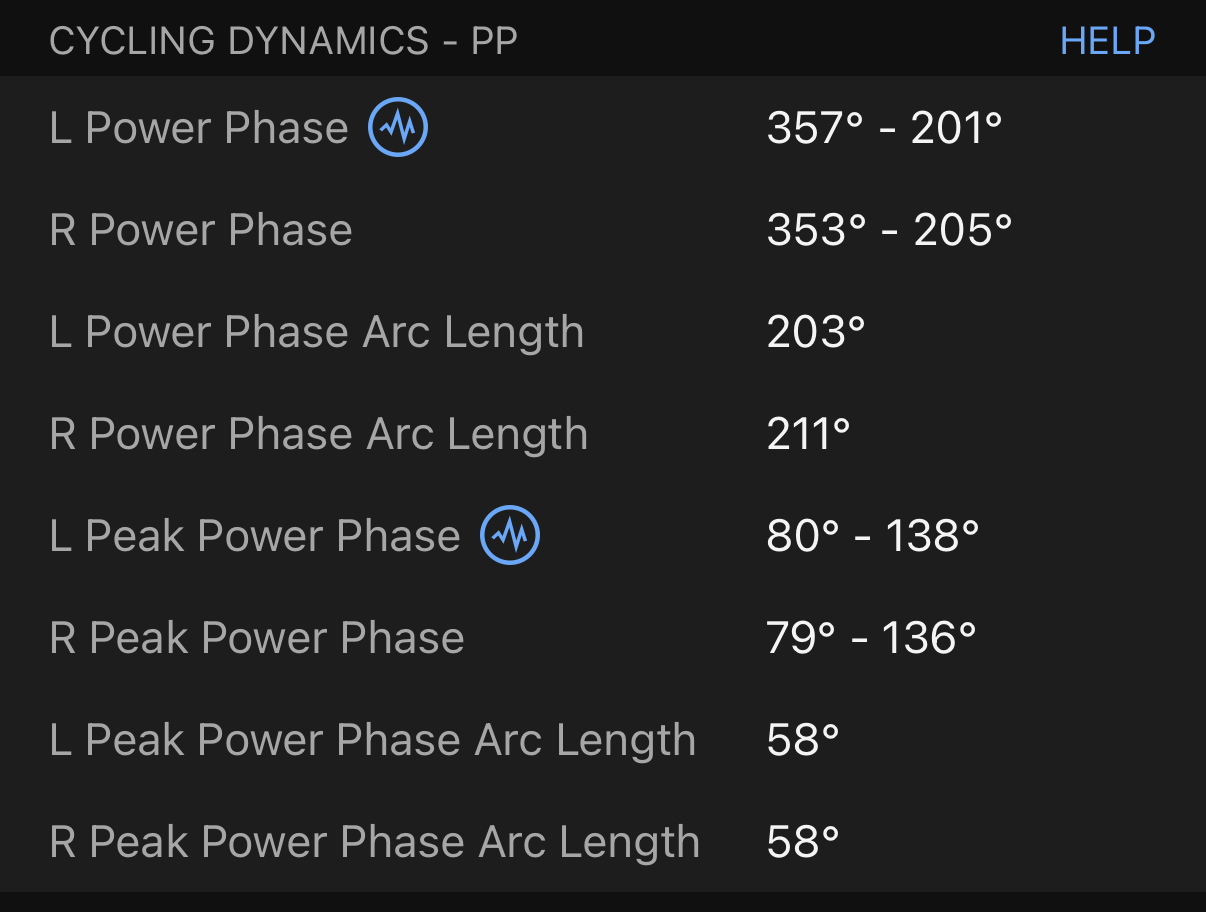
Task: Tap the chart icon beside L Power Phase
Action: point(398,128)
